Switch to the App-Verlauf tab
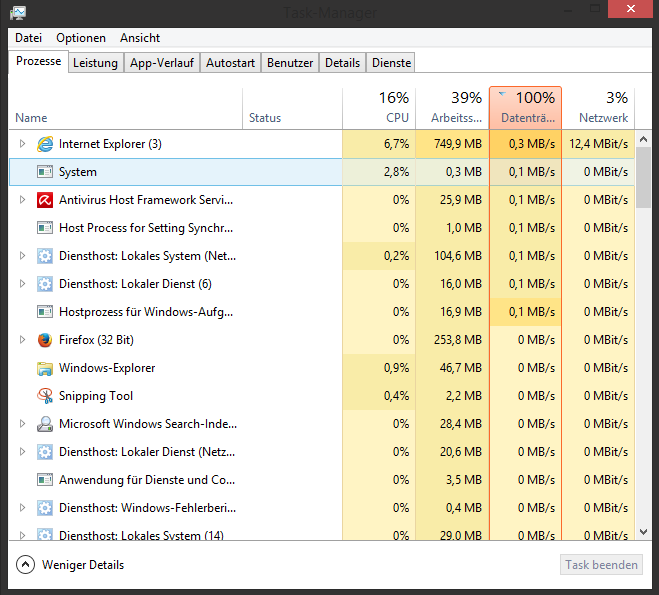This screenshot has height=595, width=659. [x=162, y=63]
